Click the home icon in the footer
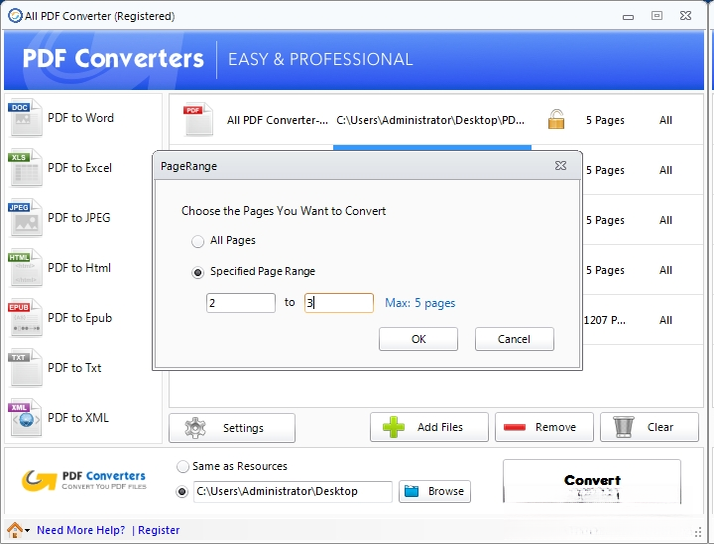This screenshot has width=714, height=544. tap(15, 530)
